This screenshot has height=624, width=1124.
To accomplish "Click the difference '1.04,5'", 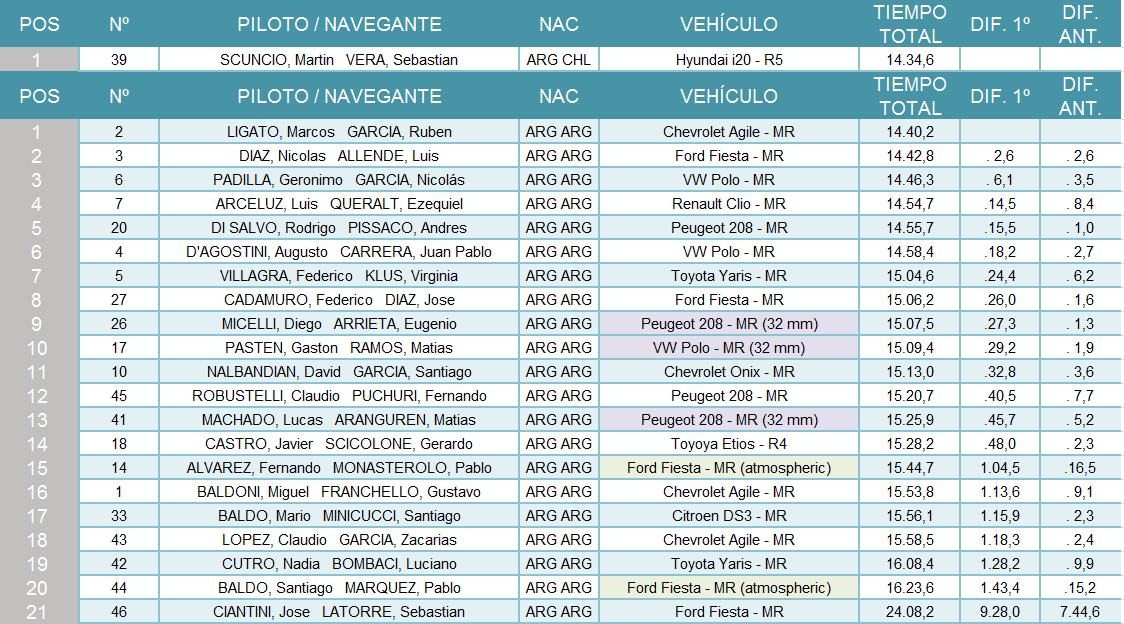I will pos(1000,468).
